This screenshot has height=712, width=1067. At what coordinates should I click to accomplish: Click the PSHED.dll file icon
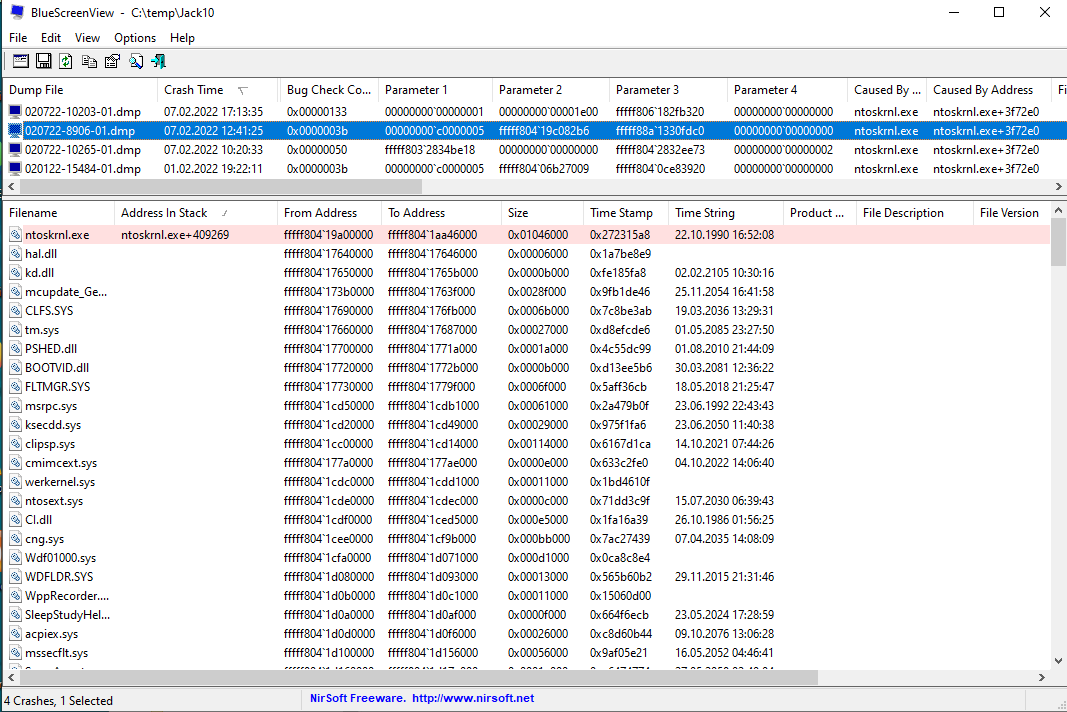[16, 349]
